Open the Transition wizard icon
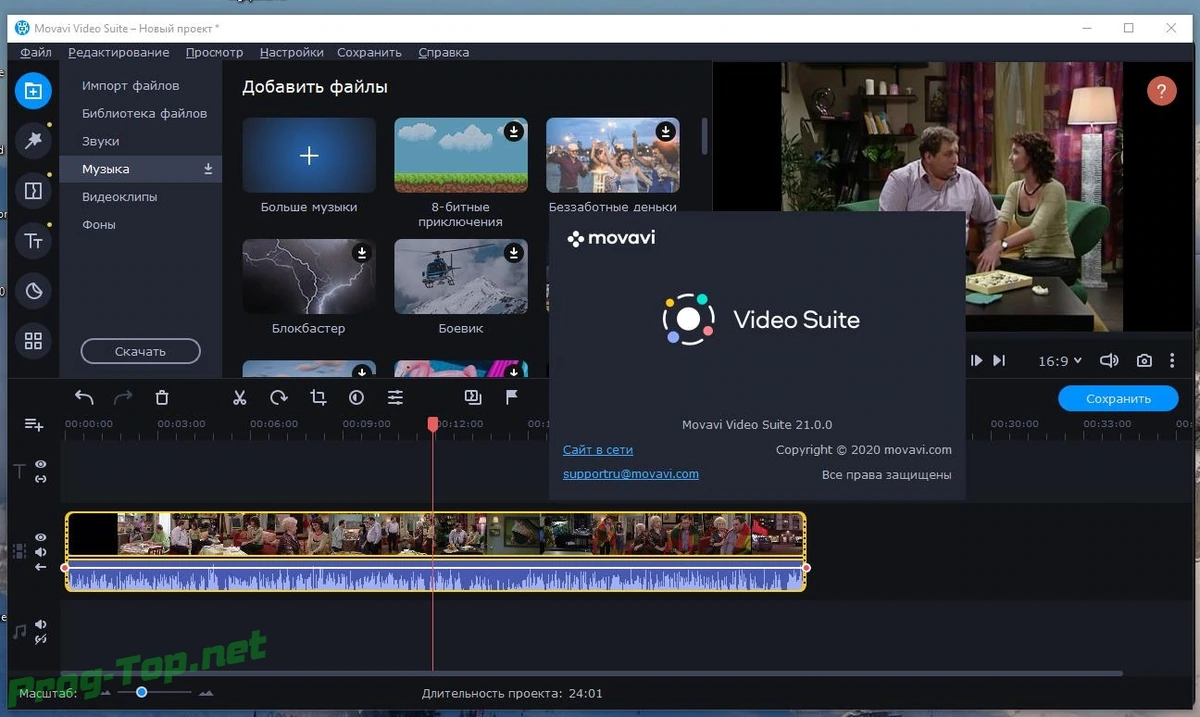The height and width of the screenshot is (717, 1200). [x=473, y=397]
